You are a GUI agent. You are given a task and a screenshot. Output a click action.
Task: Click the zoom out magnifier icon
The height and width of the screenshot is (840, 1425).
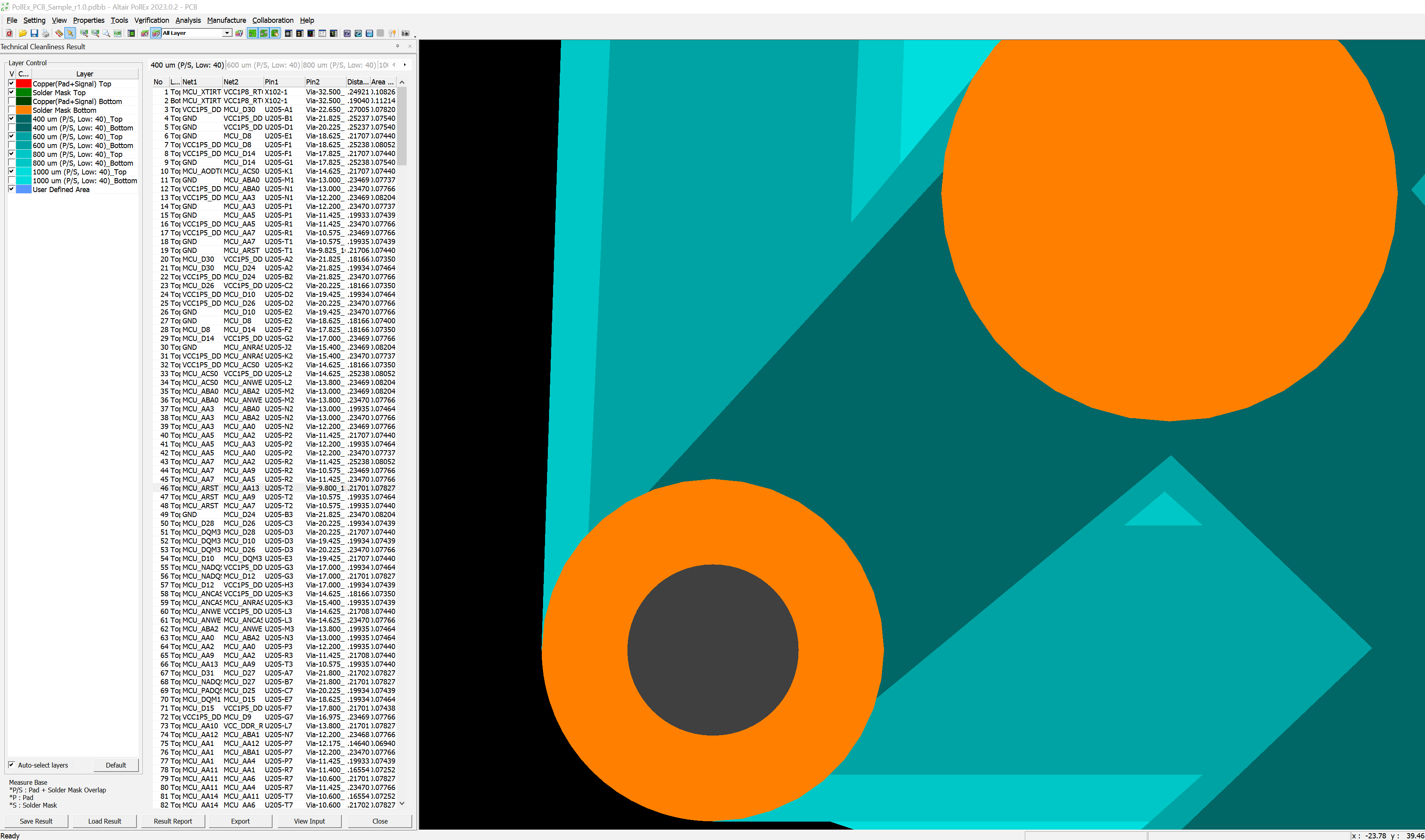(95, 33)
